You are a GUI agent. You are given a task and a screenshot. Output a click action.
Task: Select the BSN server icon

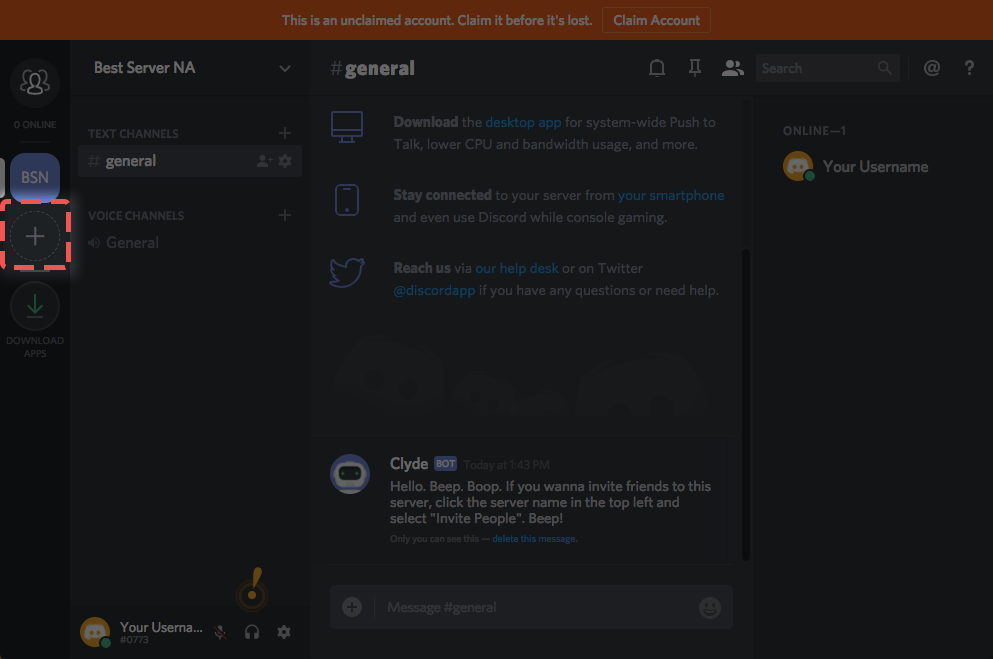click(x=35, y=177)
